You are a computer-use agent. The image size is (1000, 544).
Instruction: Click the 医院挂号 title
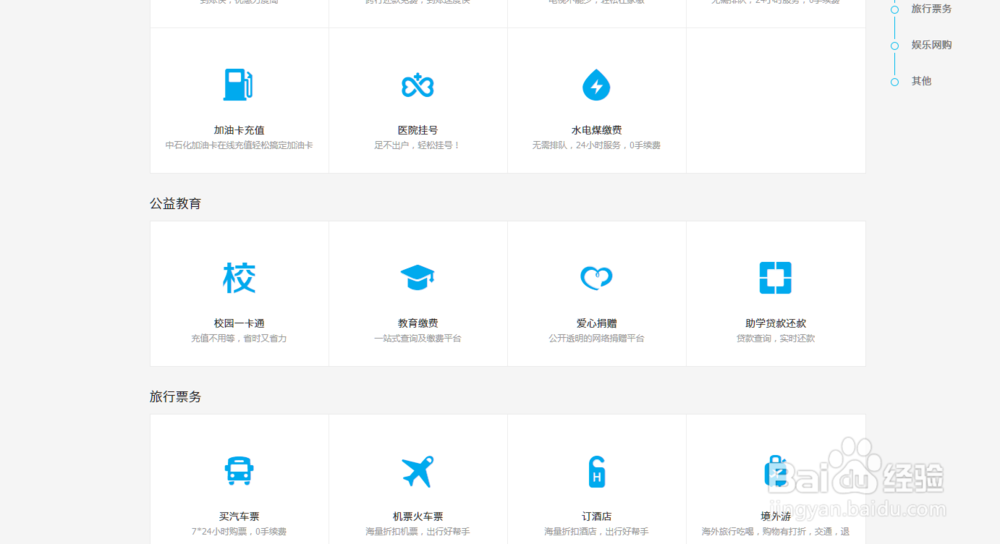pyautogui.click(x=418, y=130)
